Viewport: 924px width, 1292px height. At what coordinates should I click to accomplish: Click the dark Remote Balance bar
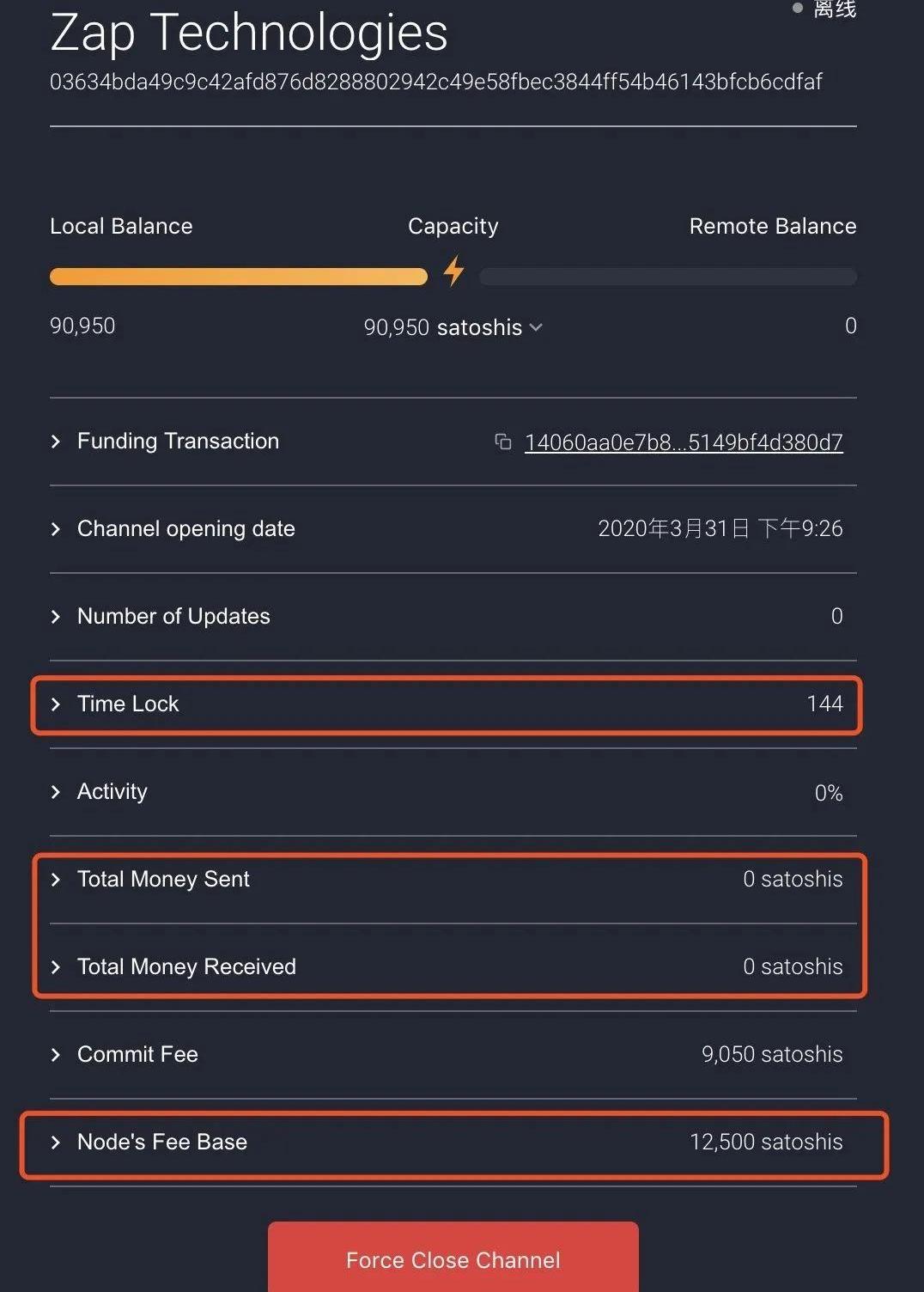tap(668, 277)
